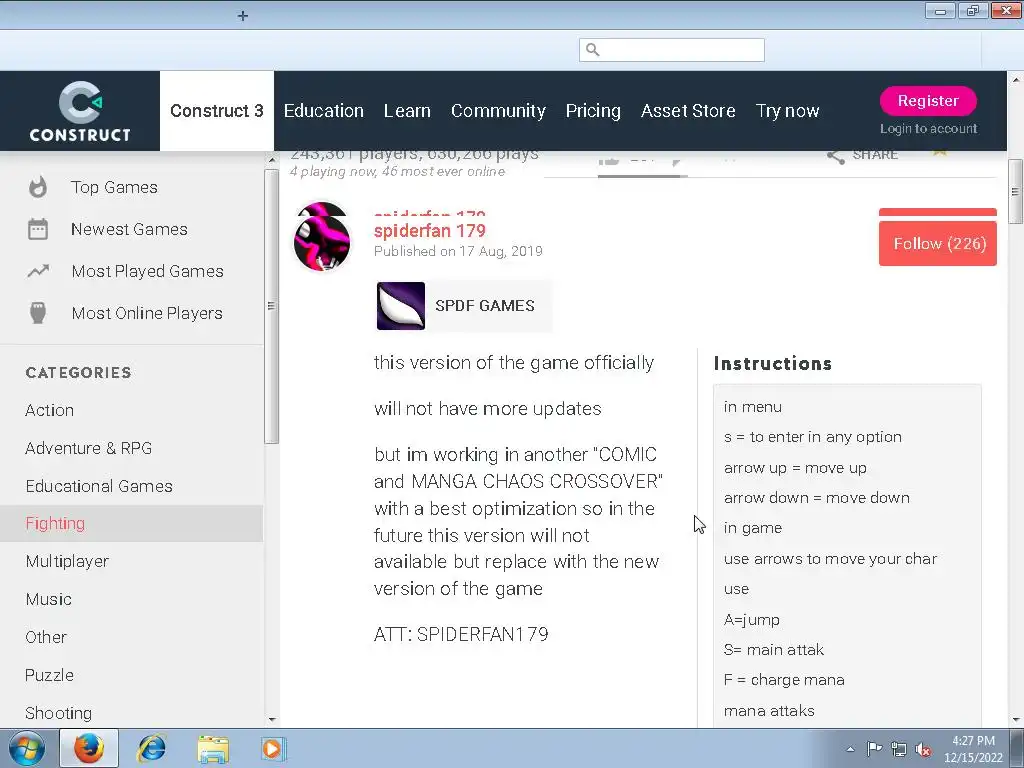This screenshot has width=1024, height=768.
Task: Select Adventure & RPG category
Action: (89, 448)
